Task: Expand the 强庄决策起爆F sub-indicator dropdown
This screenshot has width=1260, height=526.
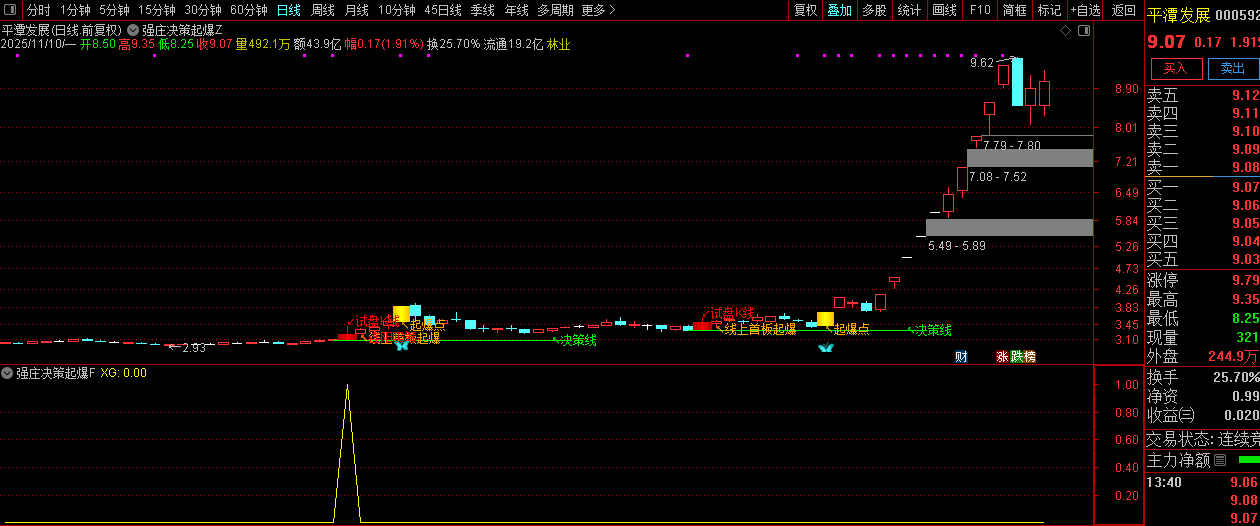Action: 7,373
